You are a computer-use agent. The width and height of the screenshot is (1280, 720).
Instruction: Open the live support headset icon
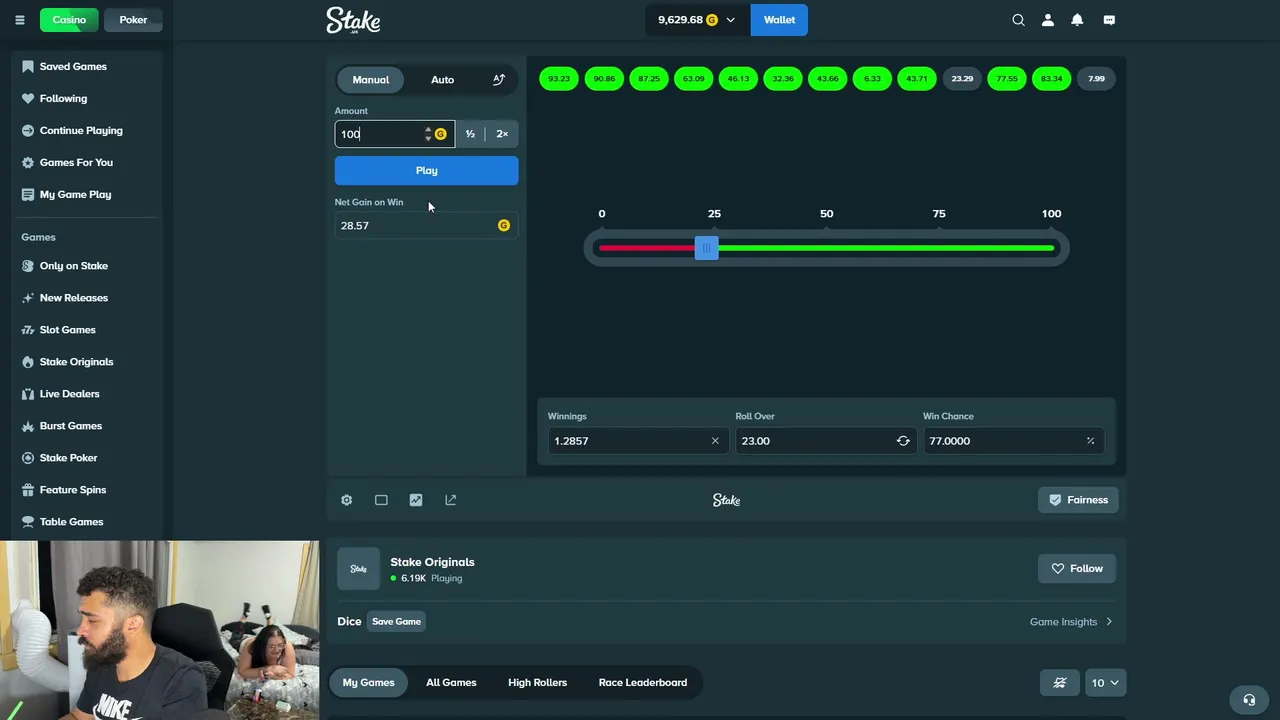click(1249, 700)
